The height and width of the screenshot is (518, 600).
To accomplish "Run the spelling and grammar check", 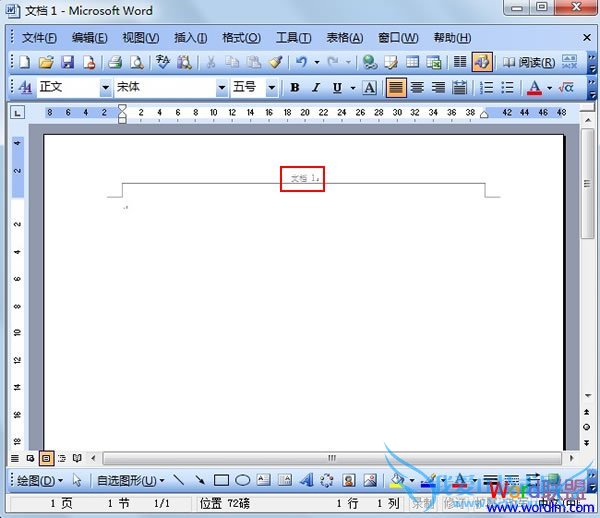I will pyautogui.click(x=163, y=62).
